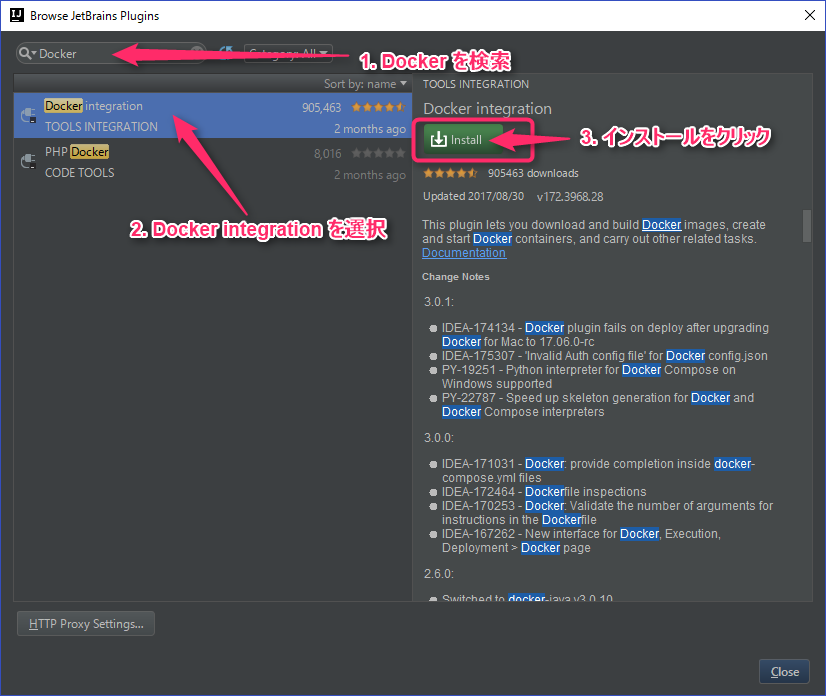The width and height of the screenshot is (826, 696).
Task: Close the Browse JetBrains Plugins window
Action: tap(810, 15)
